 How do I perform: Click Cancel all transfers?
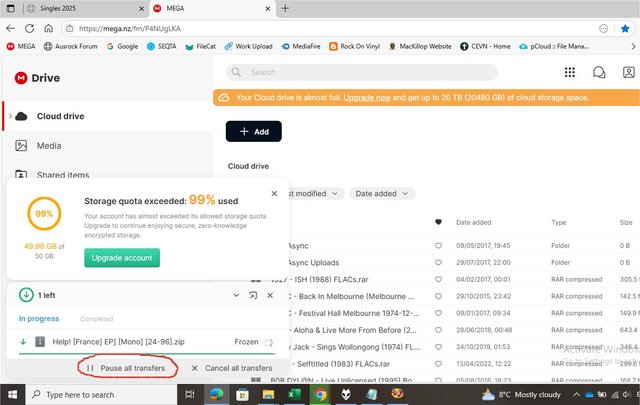(x=232, y=368)
